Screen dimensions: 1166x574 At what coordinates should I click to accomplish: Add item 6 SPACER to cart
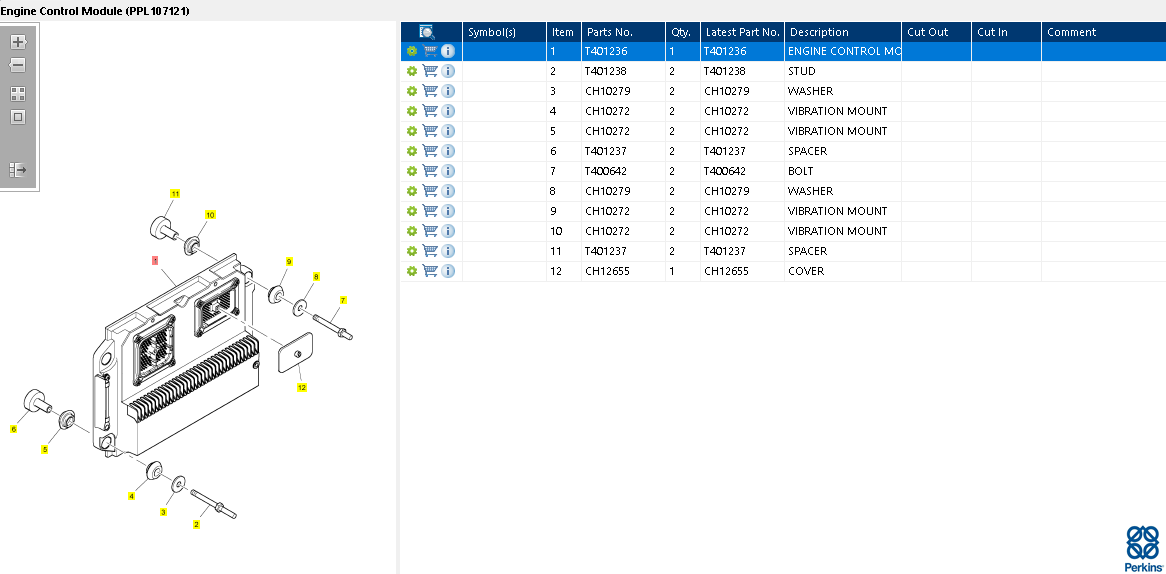(x=430, y=151)
